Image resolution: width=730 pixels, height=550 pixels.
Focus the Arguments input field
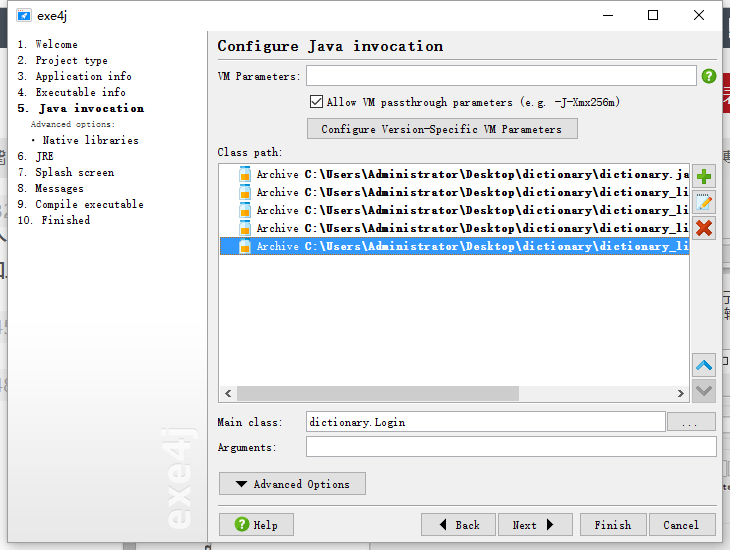(511, 447)
